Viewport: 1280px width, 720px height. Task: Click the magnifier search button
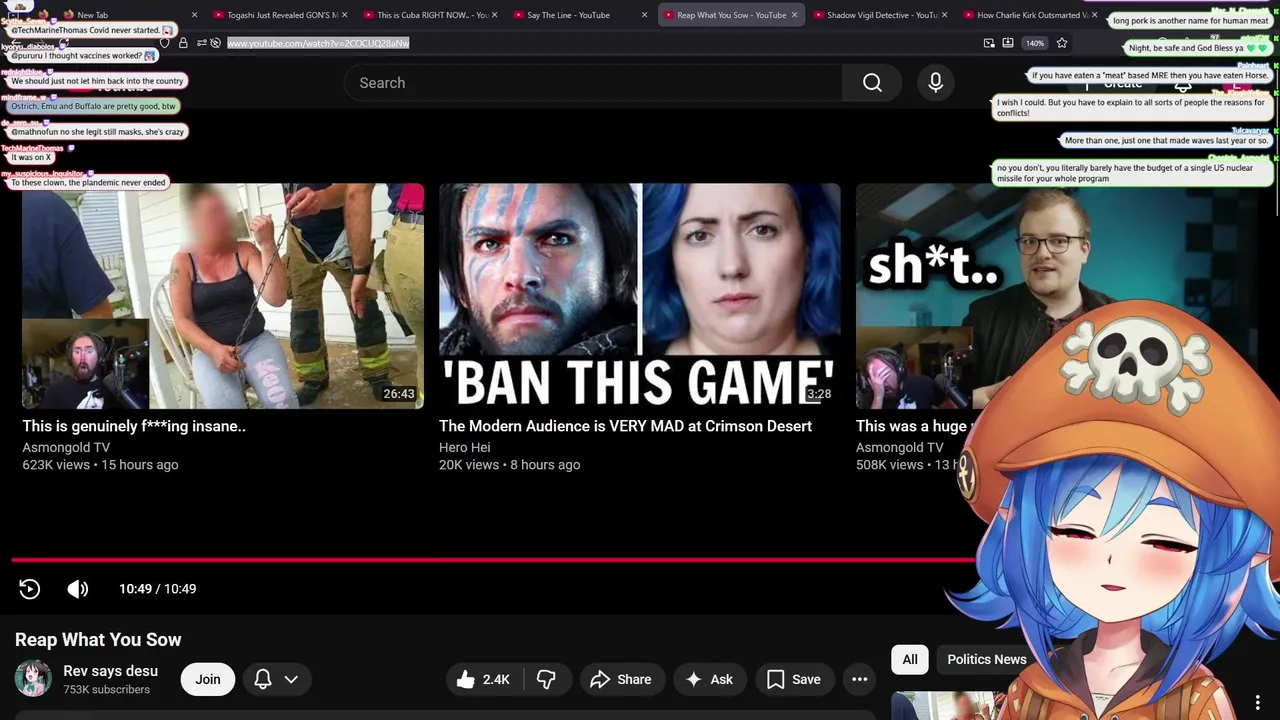tap(872, 83)
